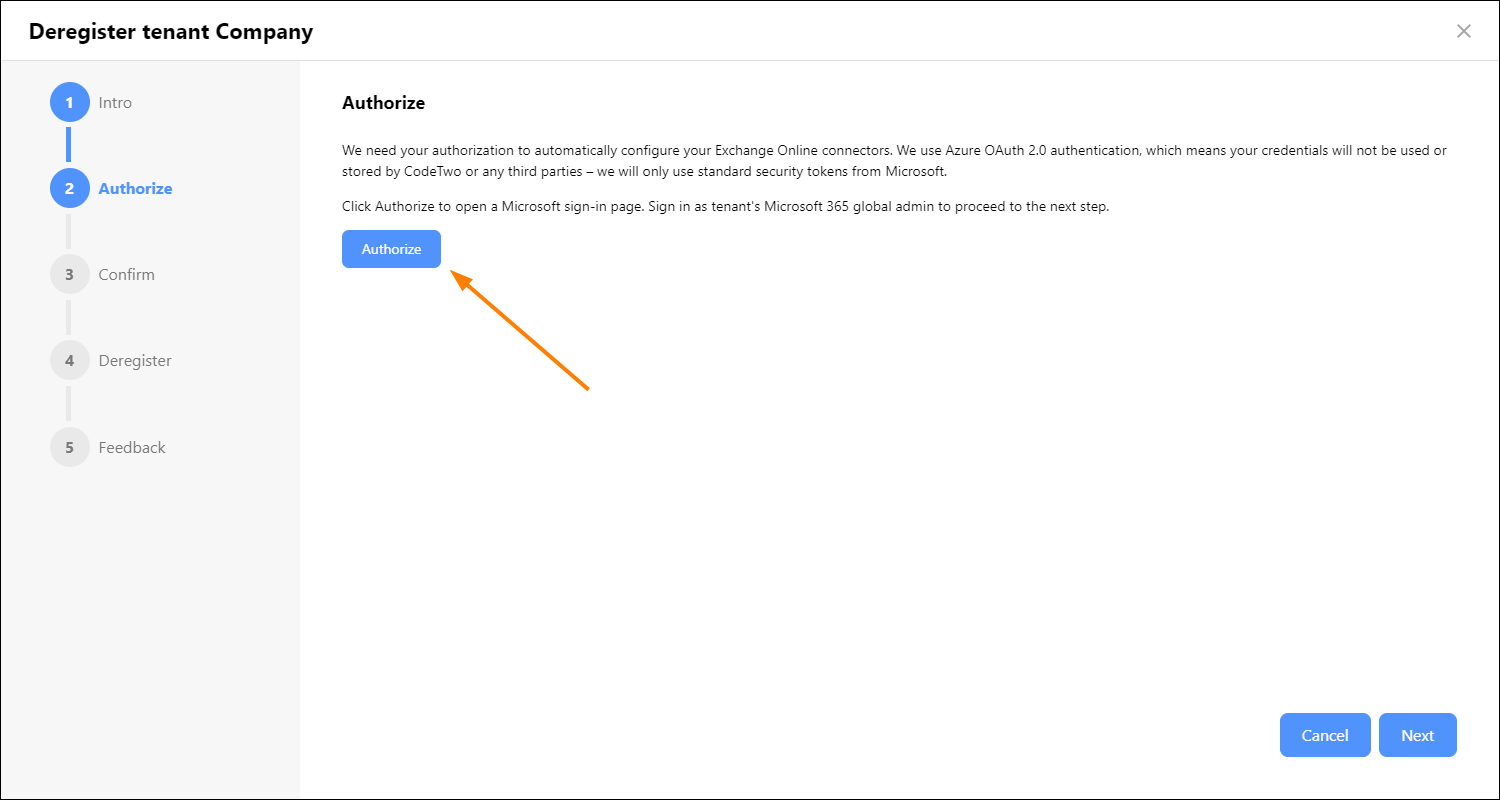Open the Authorize step label in sidebar

point(135,188)
